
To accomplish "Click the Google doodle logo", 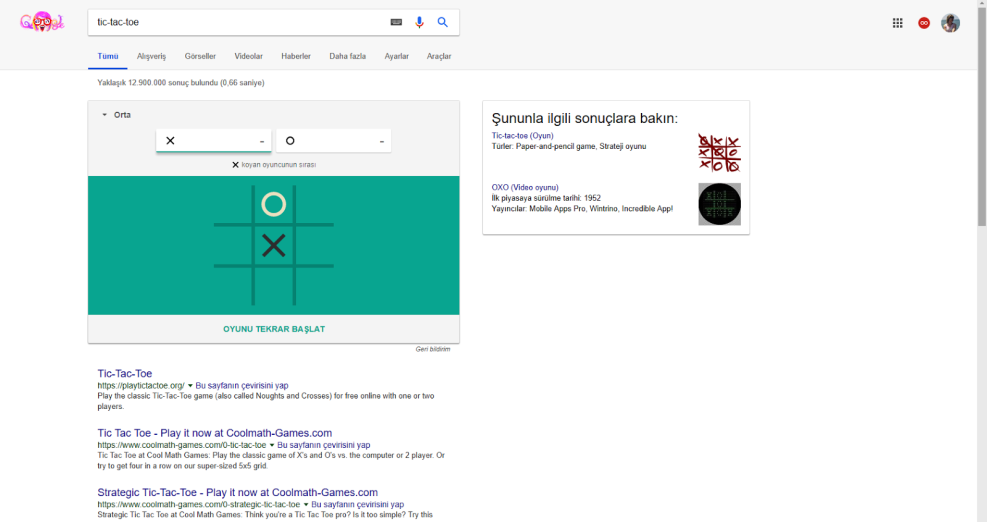I will click(x=42, y=22).
